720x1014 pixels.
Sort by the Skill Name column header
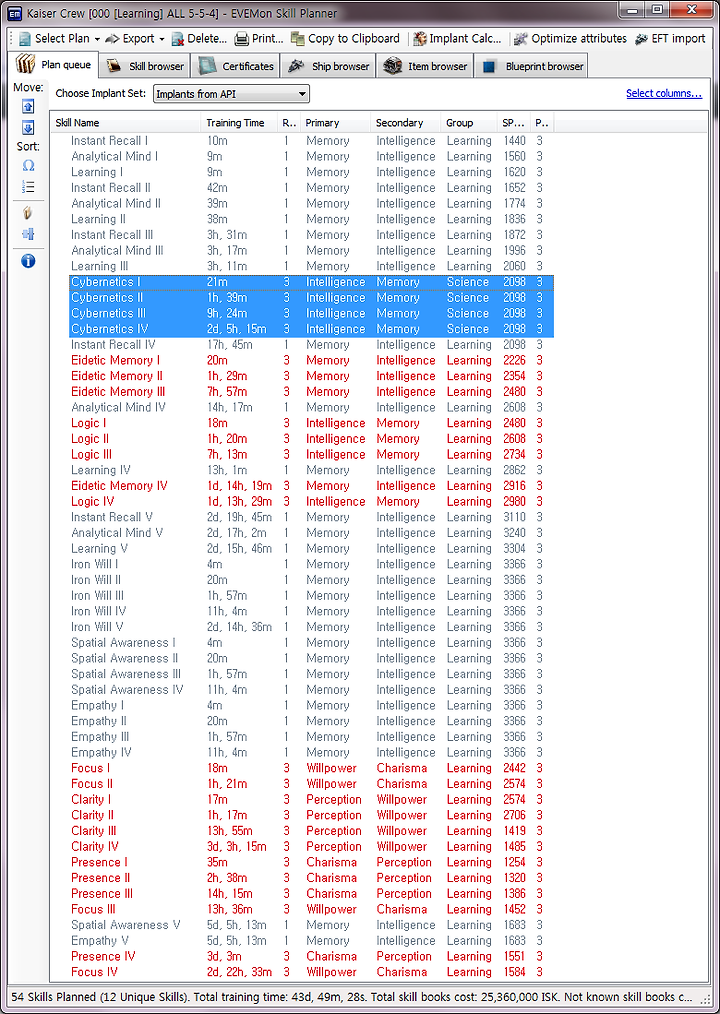(126, 123)
